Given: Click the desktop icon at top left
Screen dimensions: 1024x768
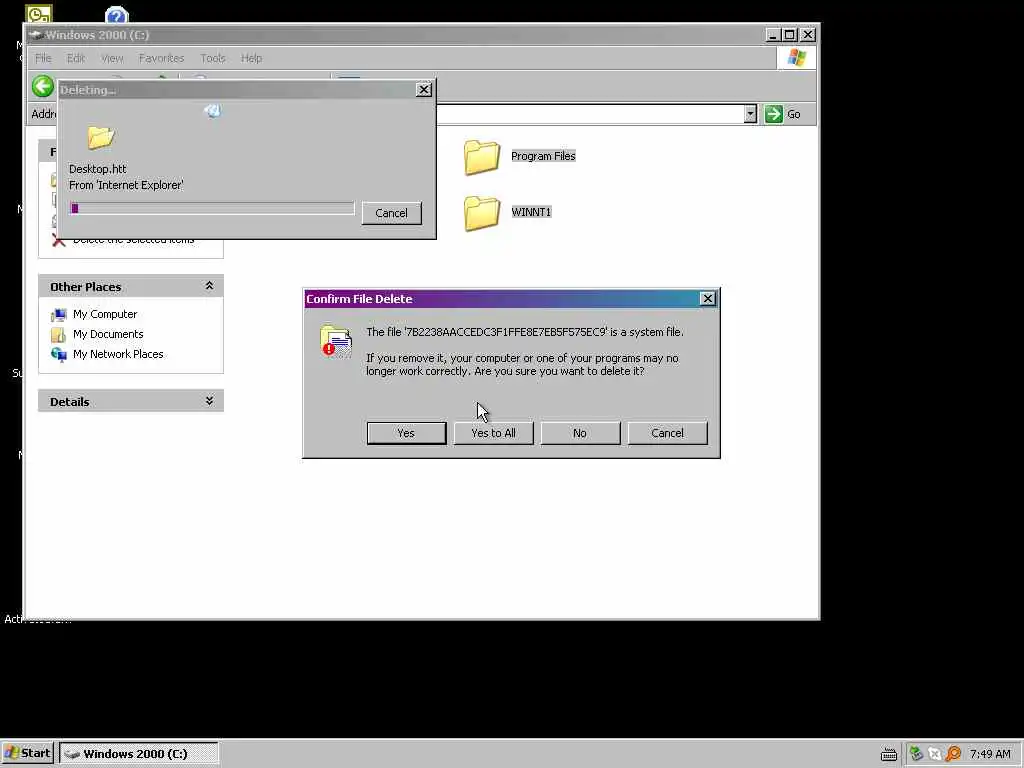Looking at the screenshot, I should click(x=39, y=13).
